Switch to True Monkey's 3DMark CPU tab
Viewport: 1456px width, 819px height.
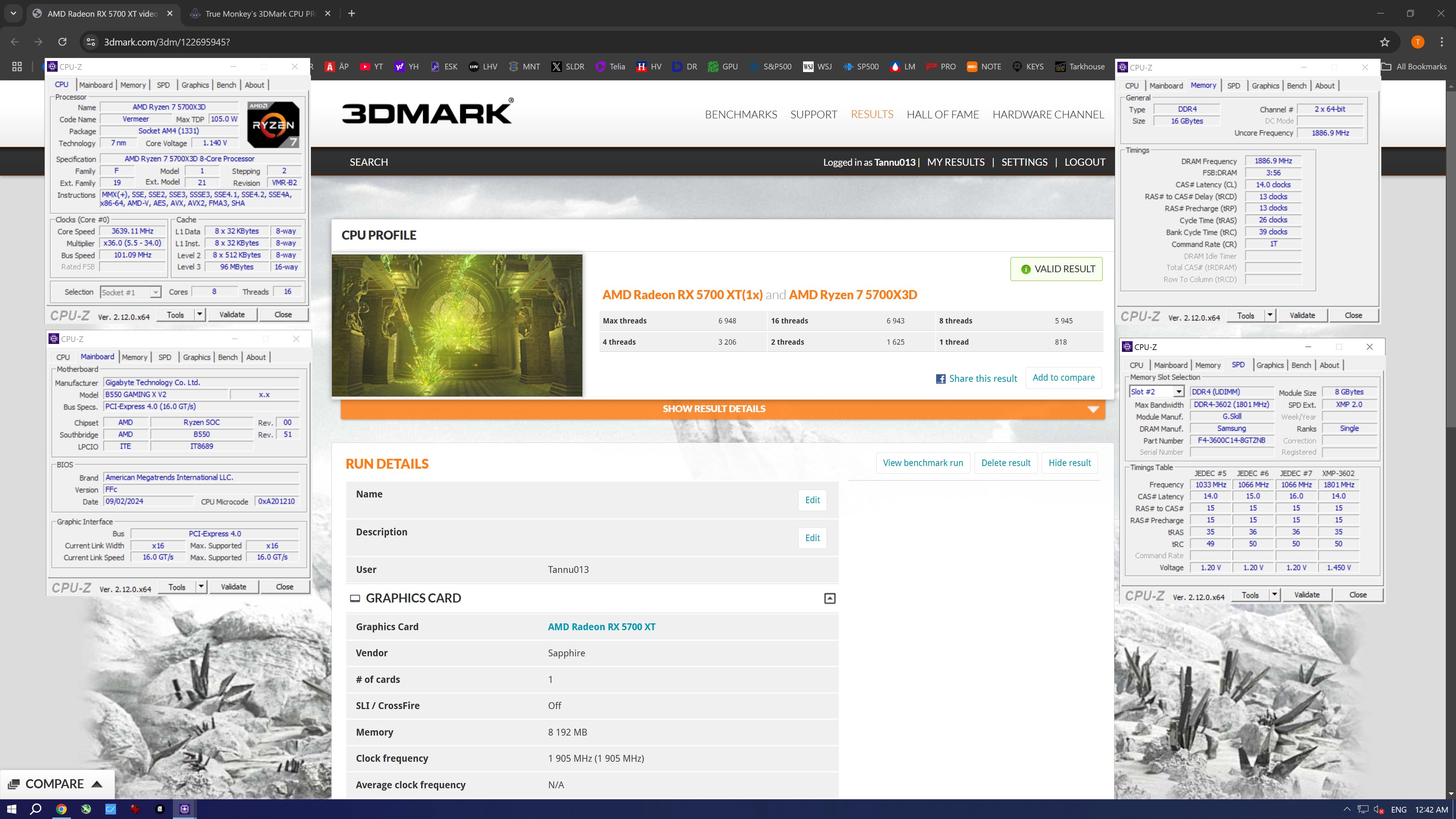pos(260,13)
